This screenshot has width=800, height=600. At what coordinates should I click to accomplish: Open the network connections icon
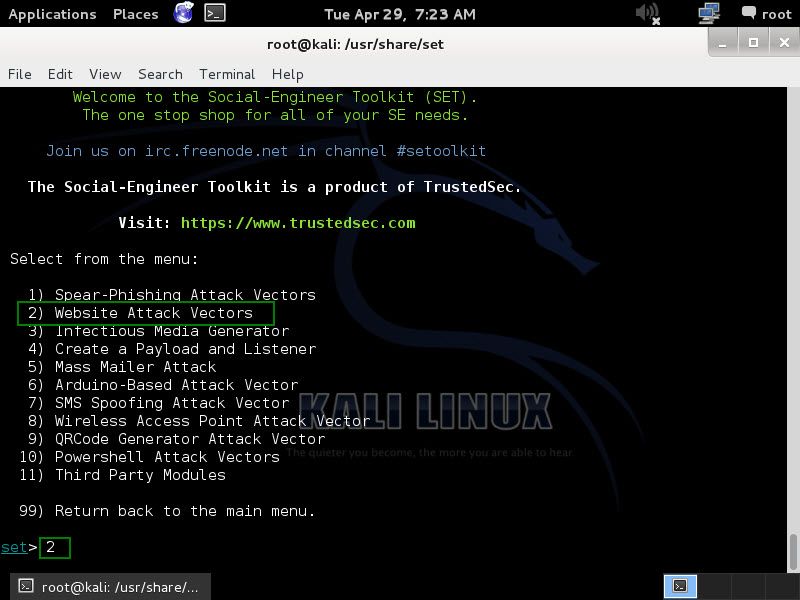pos(709,13)
